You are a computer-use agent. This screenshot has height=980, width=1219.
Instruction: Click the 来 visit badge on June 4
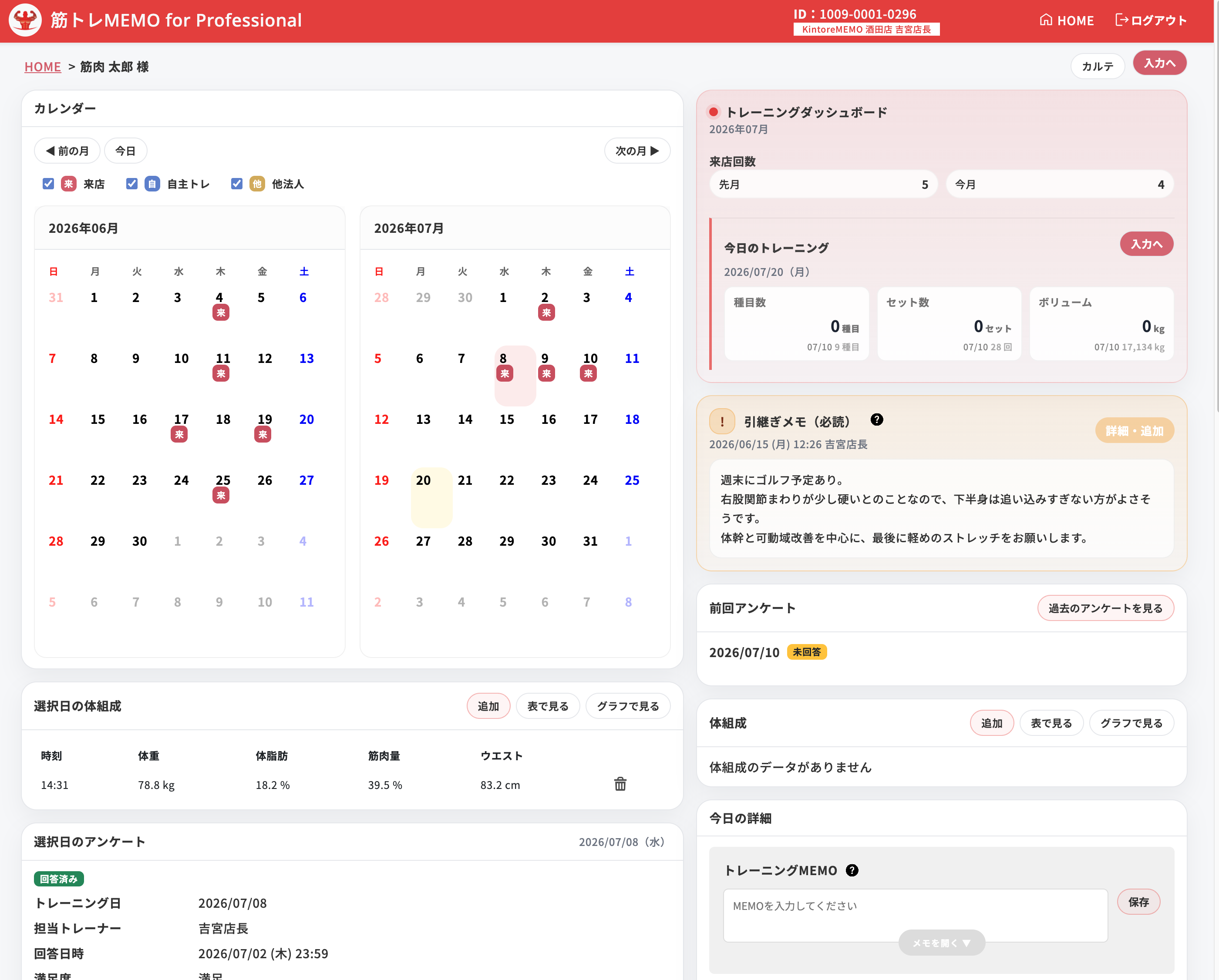click(220, 312)
